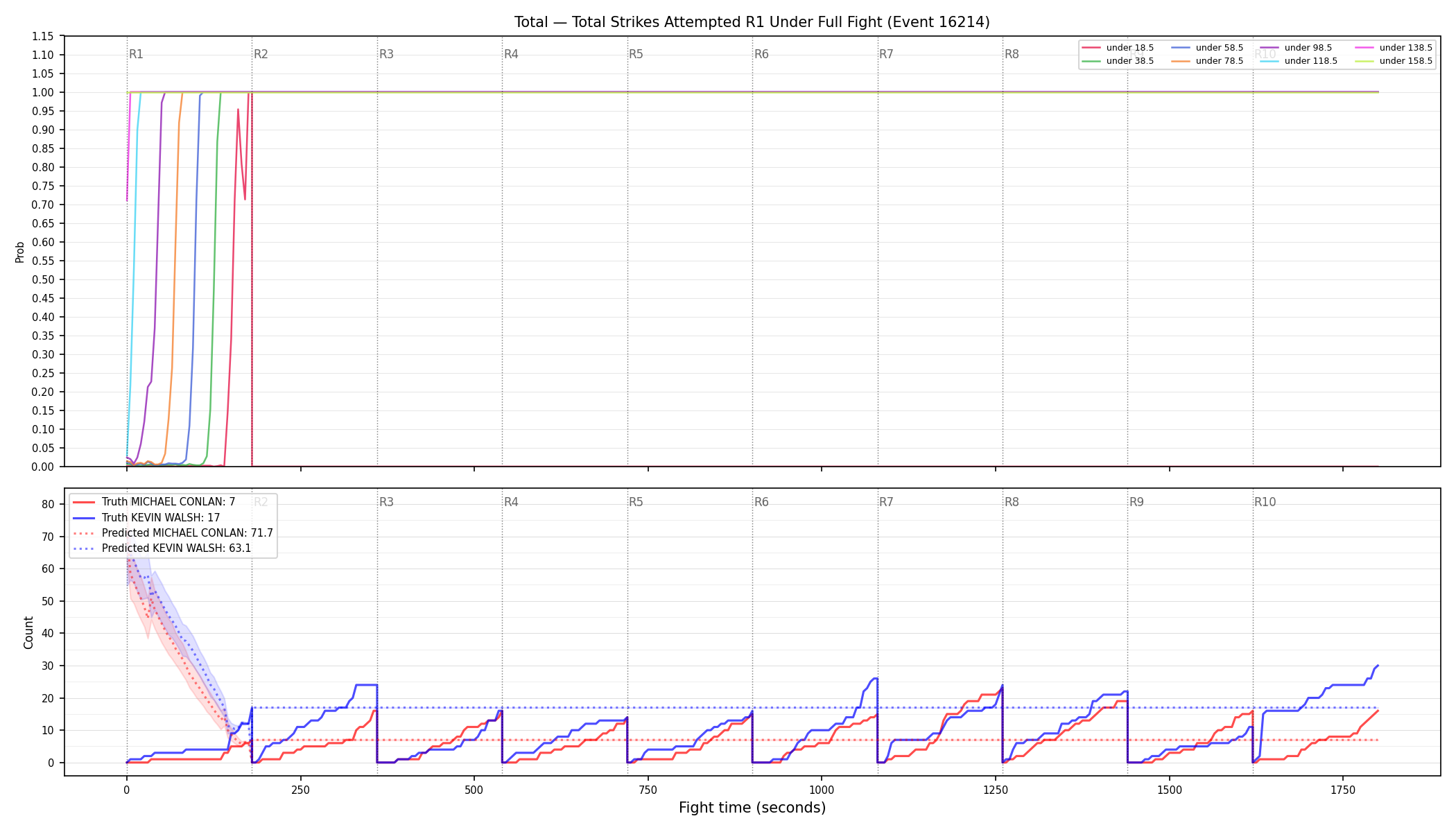Click the R8 round marker in the probability chart
The height and width of the screenshot is (832, 1456).
[x=1012, y=54]
